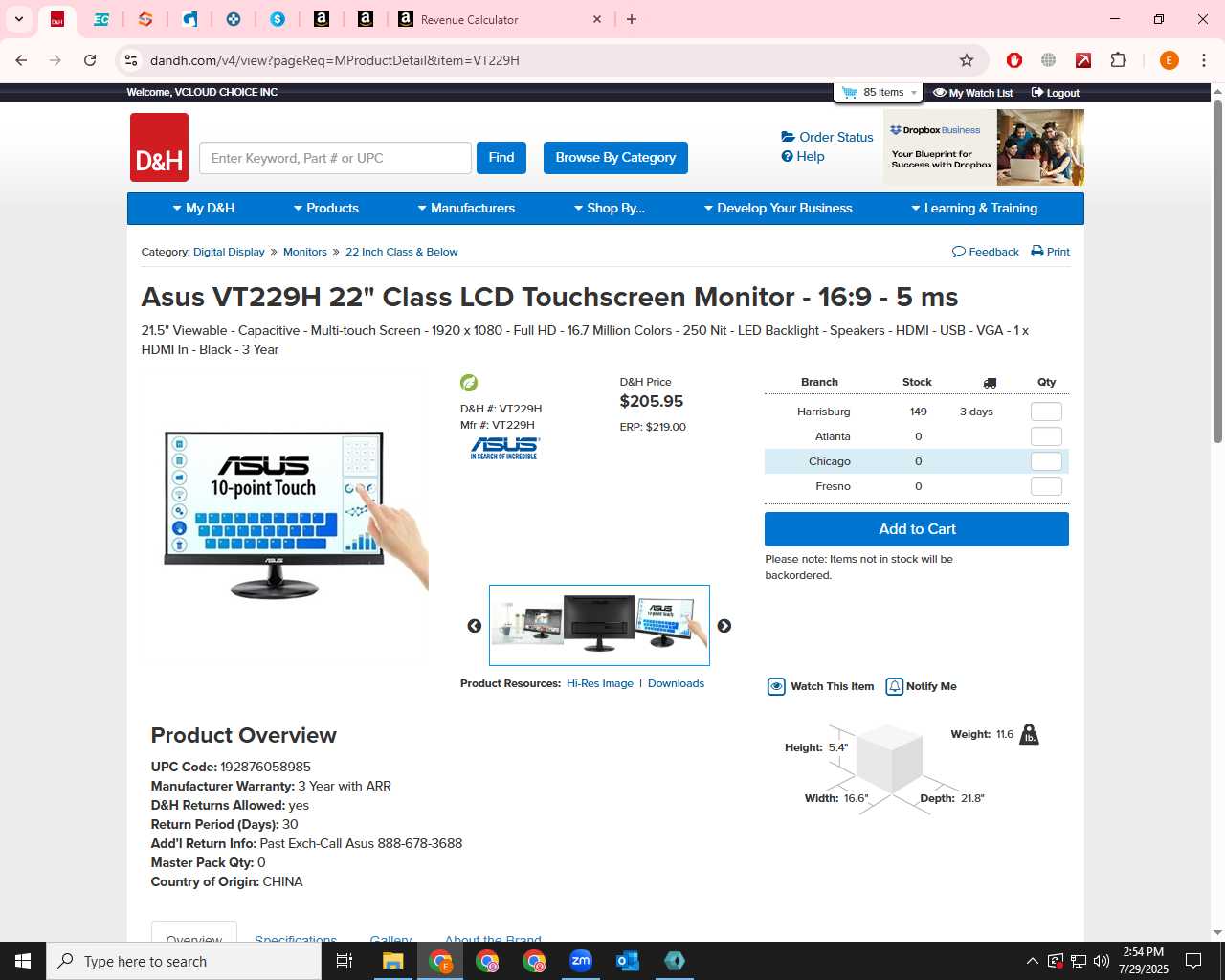The width and height of the screenshot is (1225, 980).
Task: Click the page vertical scrollbar
Action: point(1217,271)
